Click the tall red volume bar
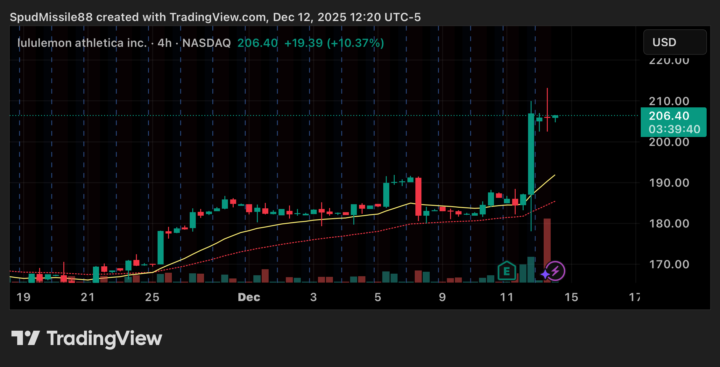The height and width of the screenshot is (367, 720). click(x=547, y=250)
